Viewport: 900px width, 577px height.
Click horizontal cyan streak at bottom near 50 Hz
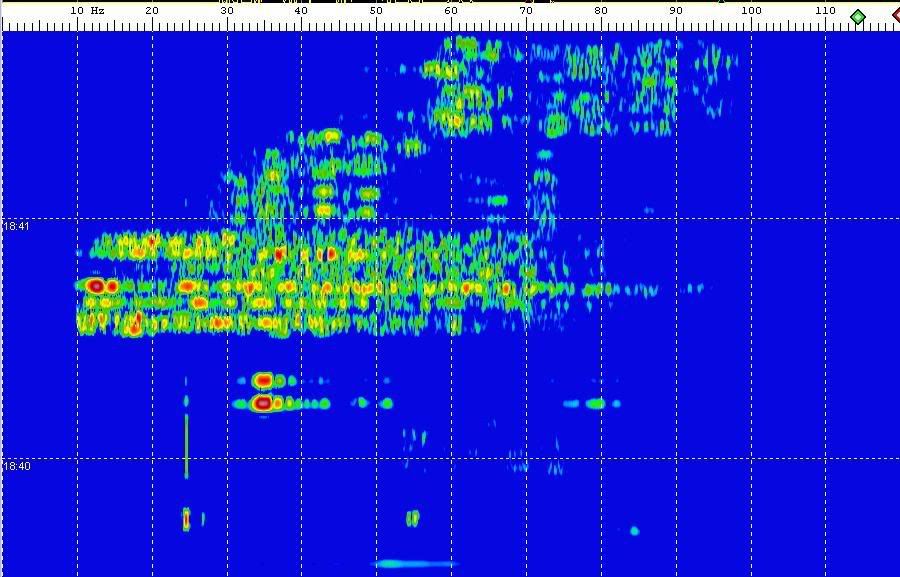click(410, 564)
